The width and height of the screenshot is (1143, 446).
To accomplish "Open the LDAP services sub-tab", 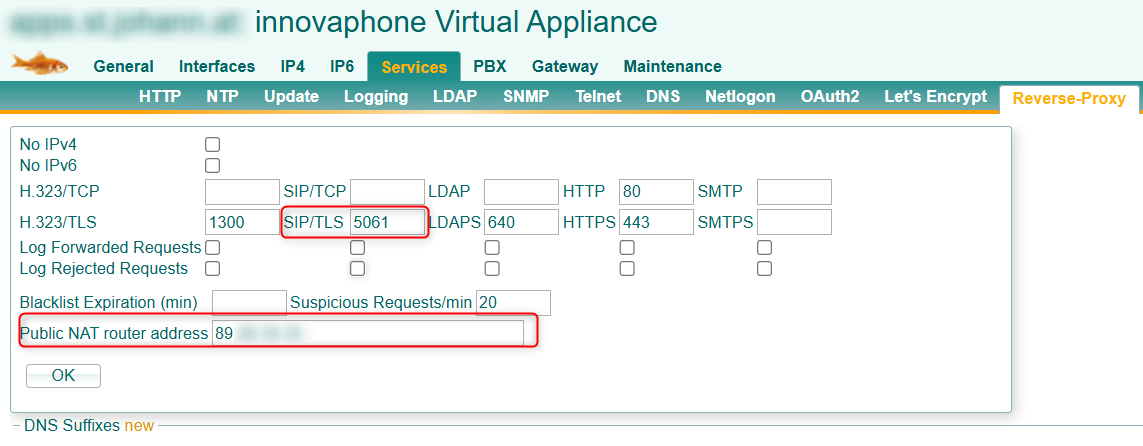I will pyautogui.click(x=455, y=97).
